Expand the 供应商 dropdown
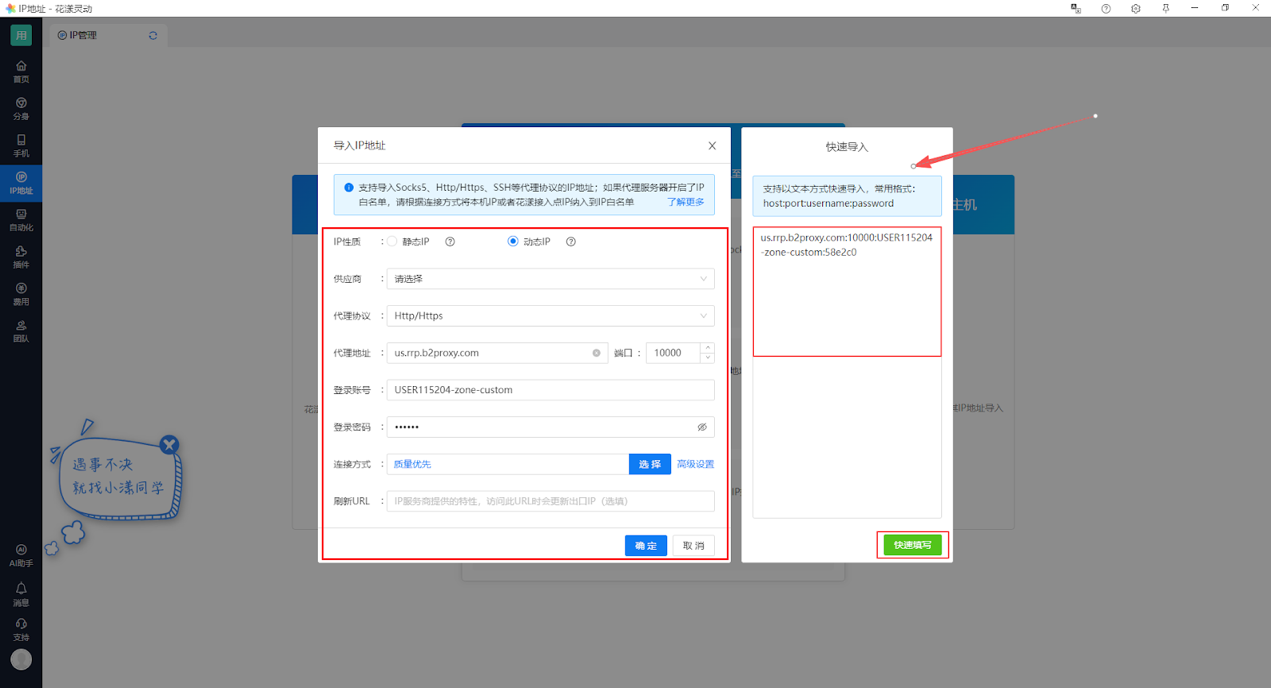The height and width of the screenshot is (688, 1271). pyautogui.click(x=550, y=279)
